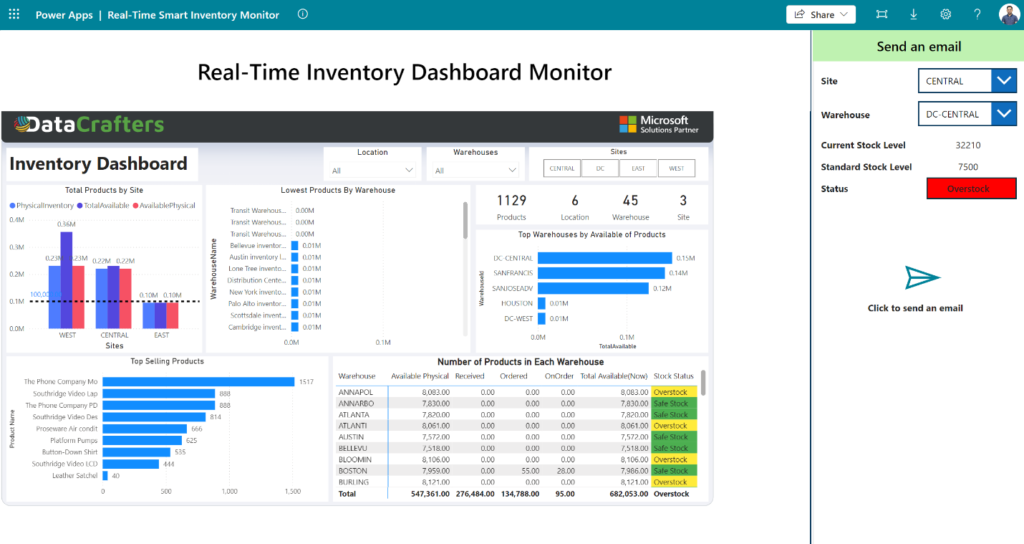This screenshot has width=1024, height=544.
Task: Open the Power Apps app launcher grid
Action: click(14, 14)
